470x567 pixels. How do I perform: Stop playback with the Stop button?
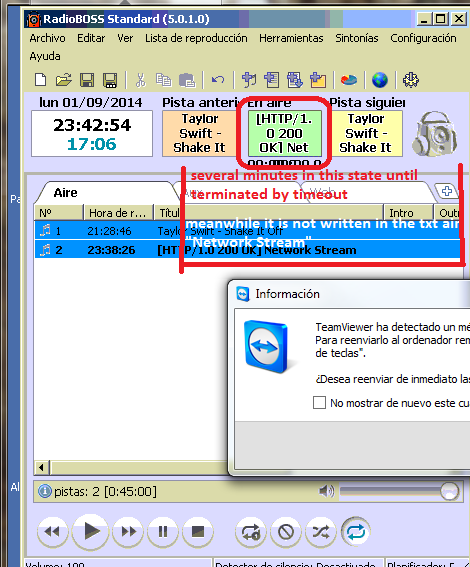tap(198, 532)
